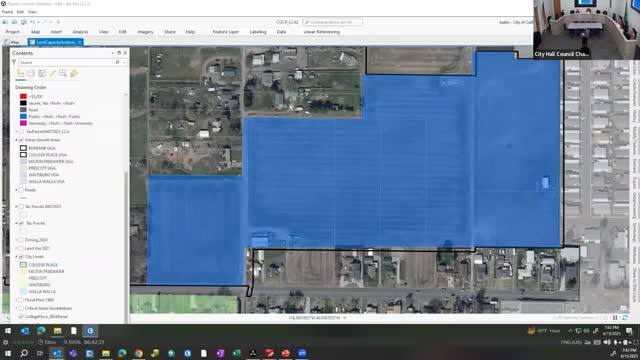Open the OneNote icon on the bottom taskbar
Screen dimensions: 640x360
click(220, 353)
